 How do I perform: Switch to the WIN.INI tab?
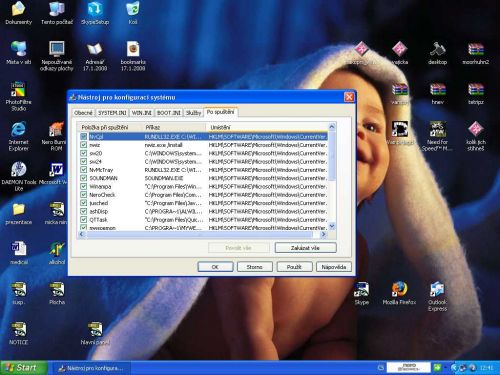click(142, 113)
